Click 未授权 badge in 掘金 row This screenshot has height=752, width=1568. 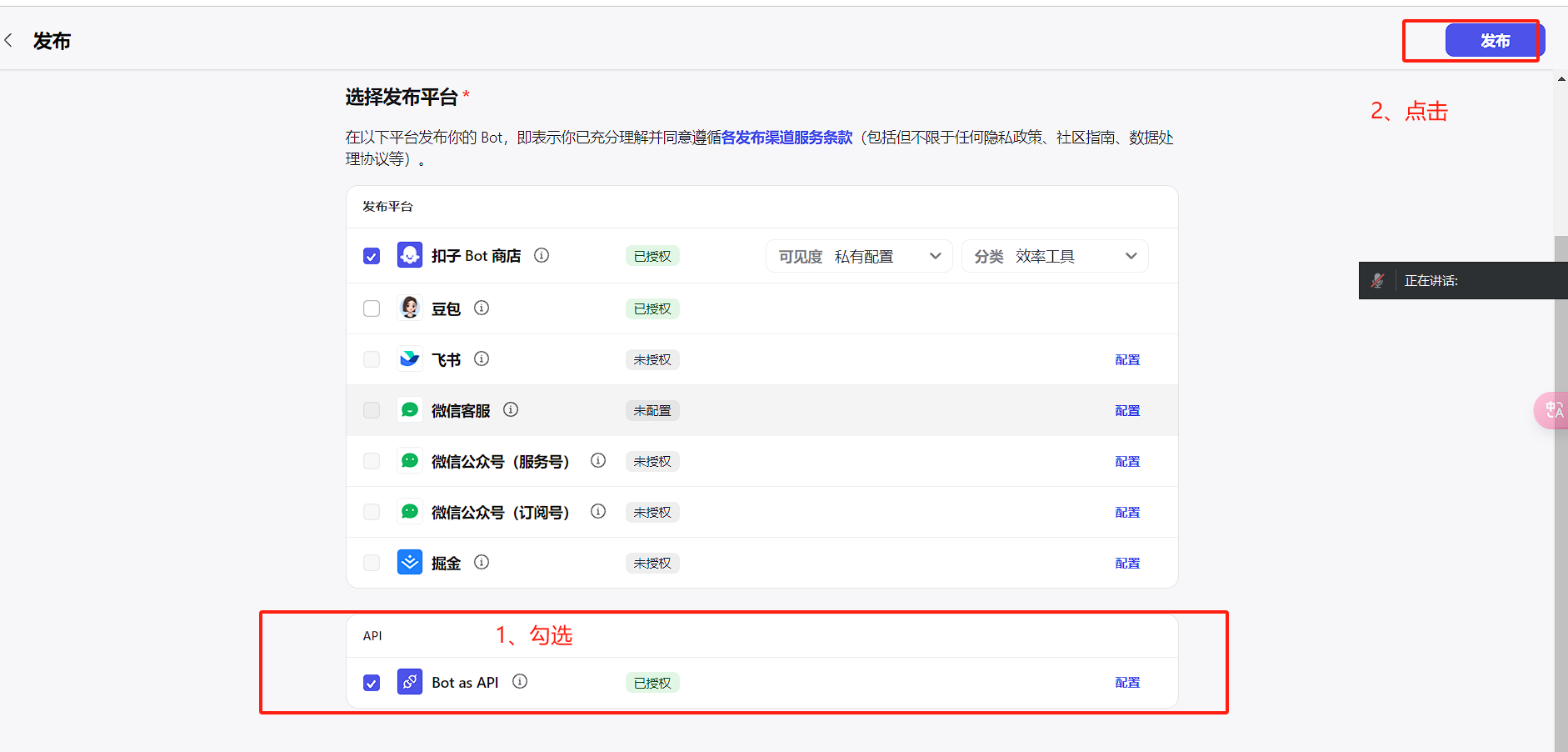coord(652,563)
